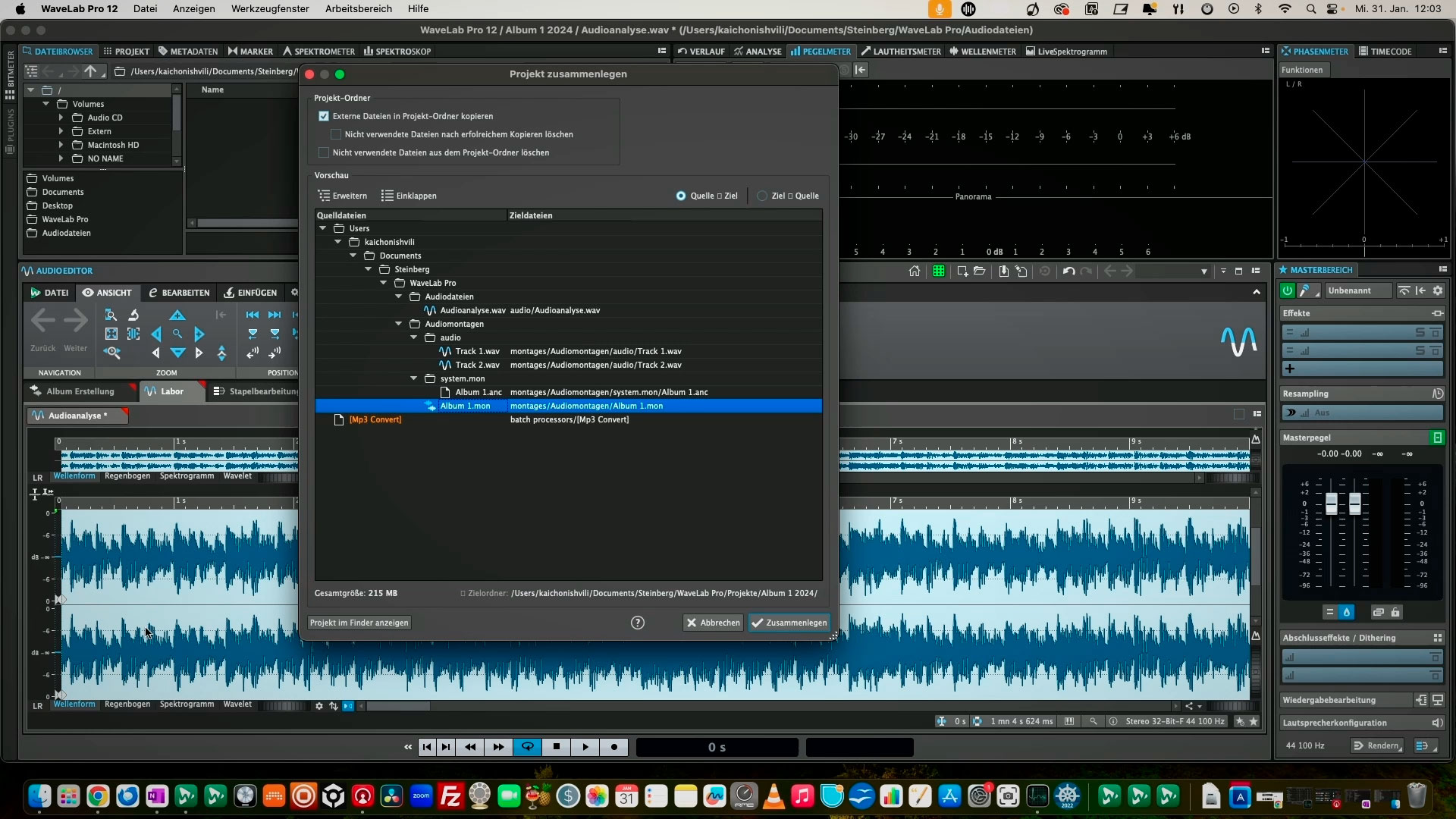Click the stop transport button

[x=557, y=747]
